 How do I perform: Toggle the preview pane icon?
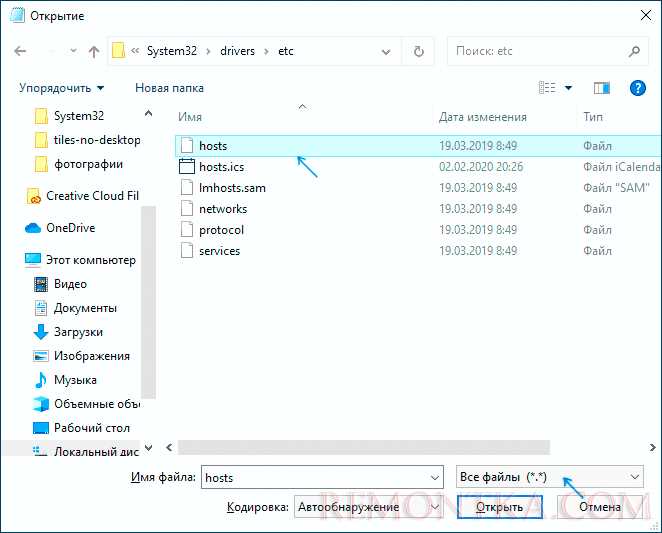(x=601, y=88)
